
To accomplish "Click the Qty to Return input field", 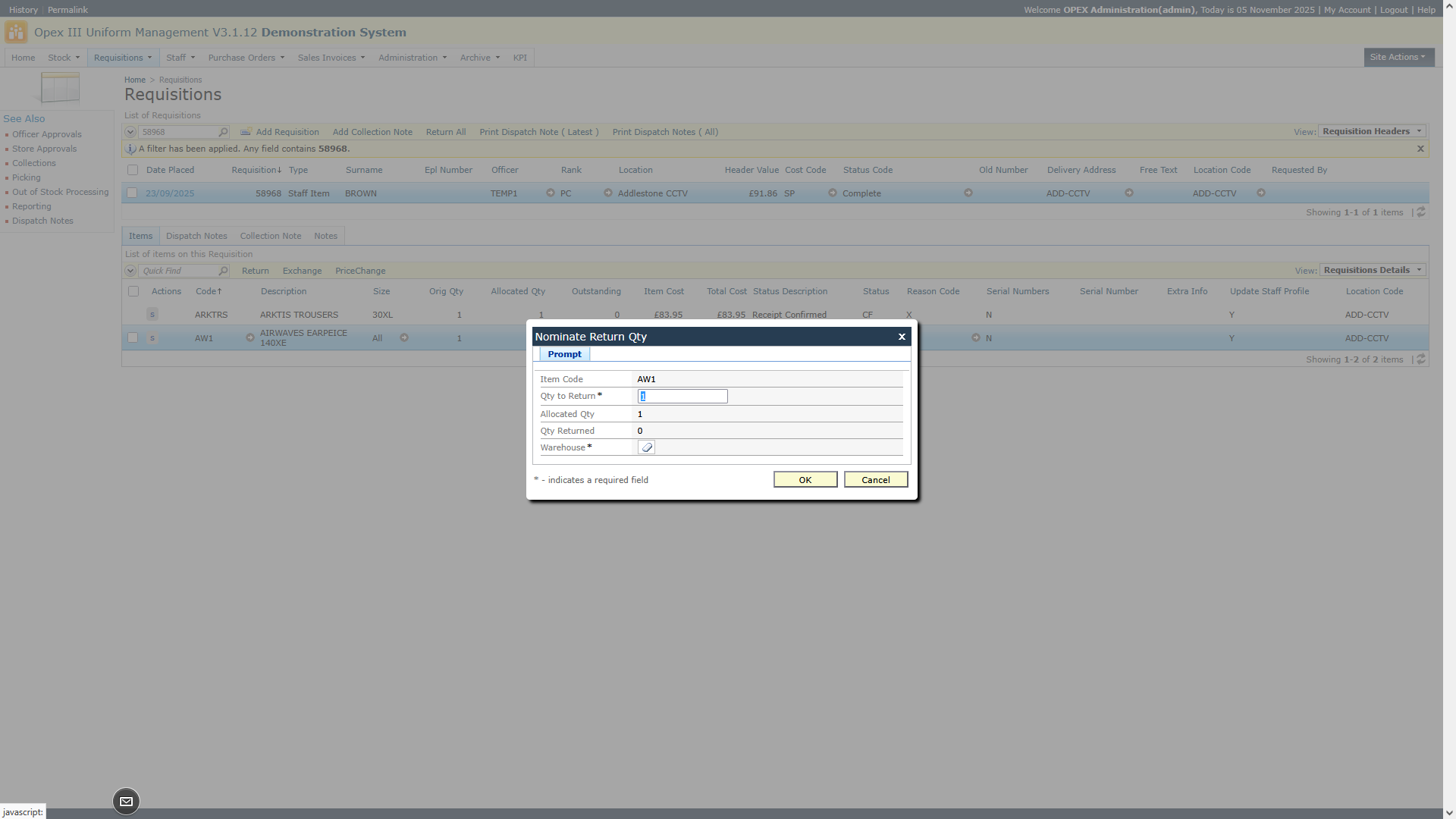I will (682, 397).
